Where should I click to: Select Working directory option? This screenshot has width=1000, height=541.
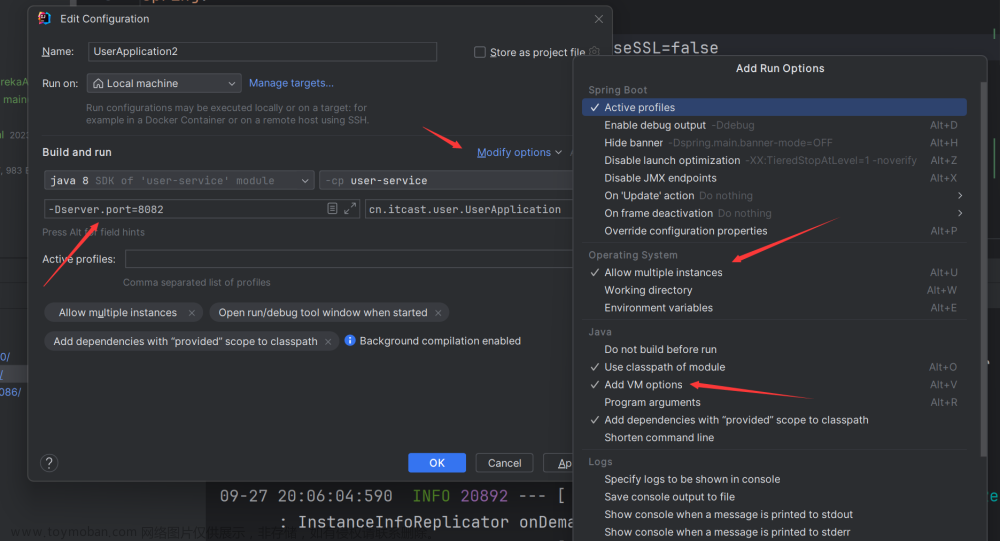[x=774, y=290]
